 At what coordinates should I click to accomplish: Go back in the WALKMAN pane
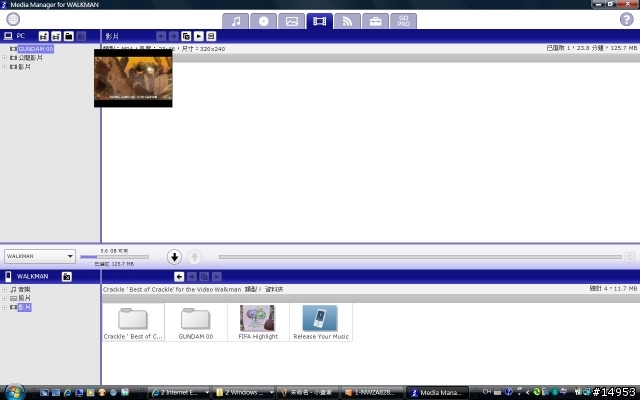(x=179, y=277)
